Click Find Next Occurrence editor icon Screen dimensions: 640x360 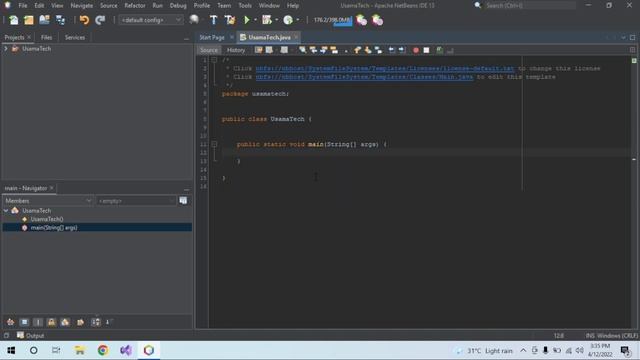pyautogui.click(x=324, y=50)
